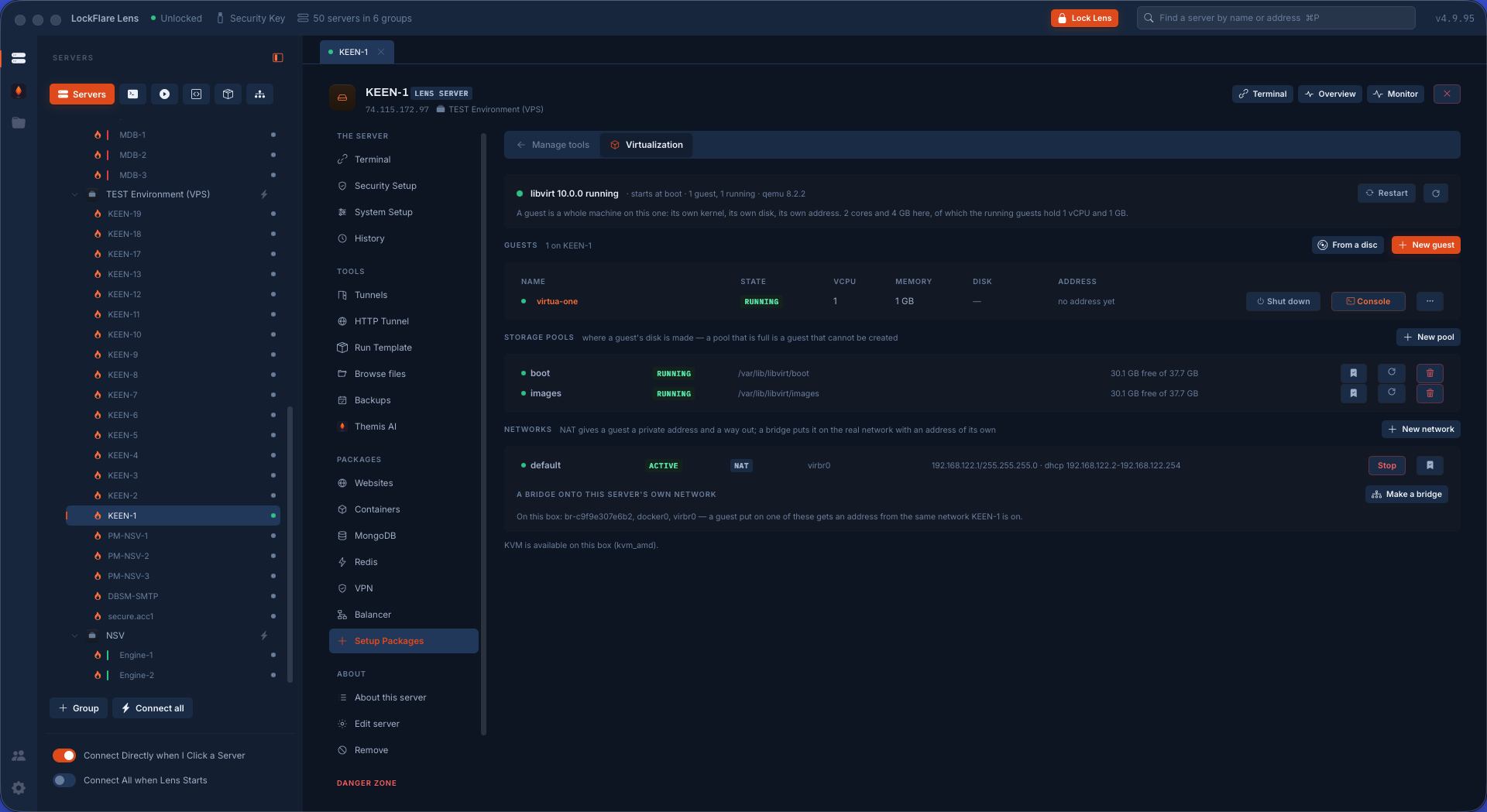The height and width of the screenshot is (812, 1487).
Task: Open Console for virtua-one
Action: click(x=1368, y=301)
